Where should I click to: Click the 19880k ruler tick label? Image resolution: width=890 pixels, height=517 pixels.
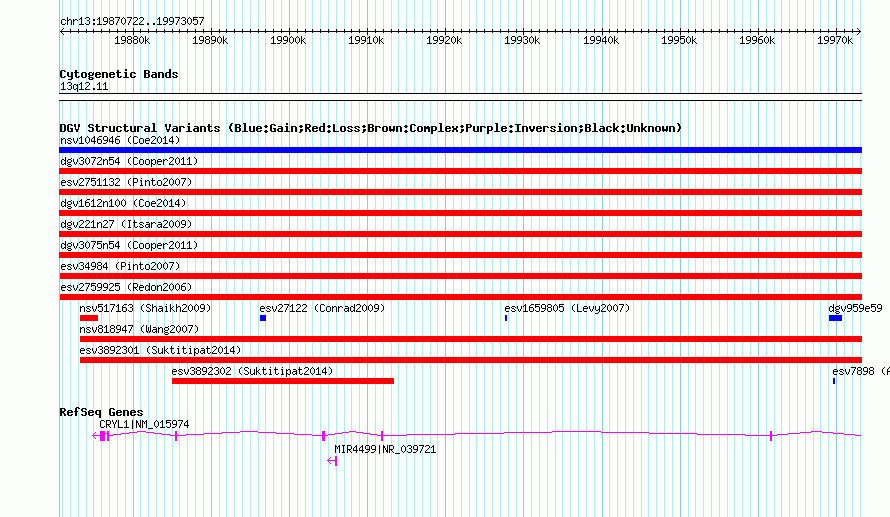tap(132, 40)
